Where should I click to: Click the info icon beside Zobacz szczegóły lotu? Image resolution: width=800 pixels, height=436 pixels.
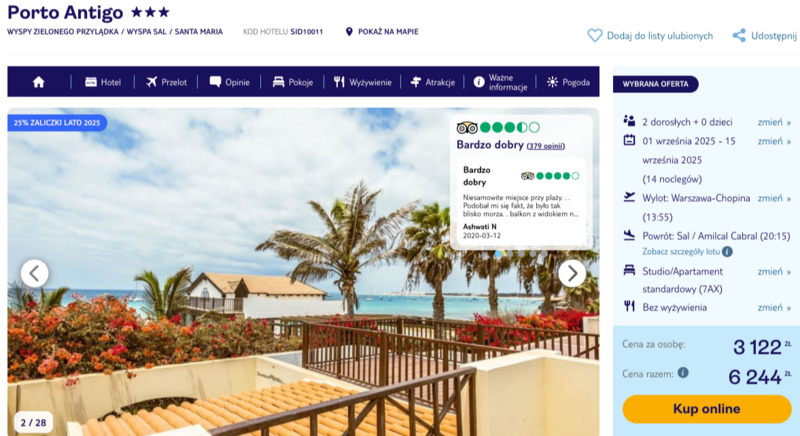pyautogui.click(x=728, y=251)
